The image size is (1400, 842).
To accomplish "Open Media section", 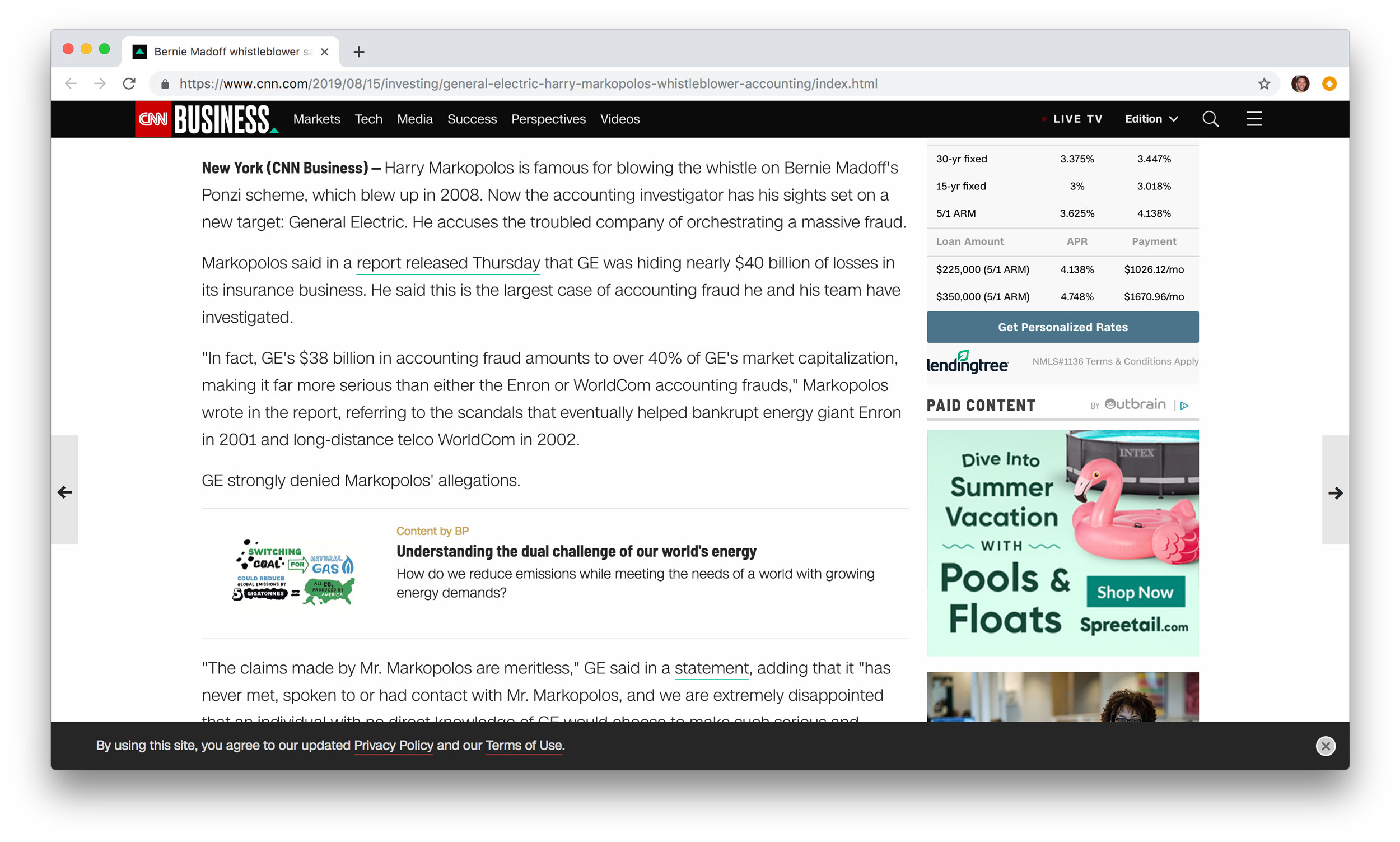I will pyautogui.click(x=414, y=119).
